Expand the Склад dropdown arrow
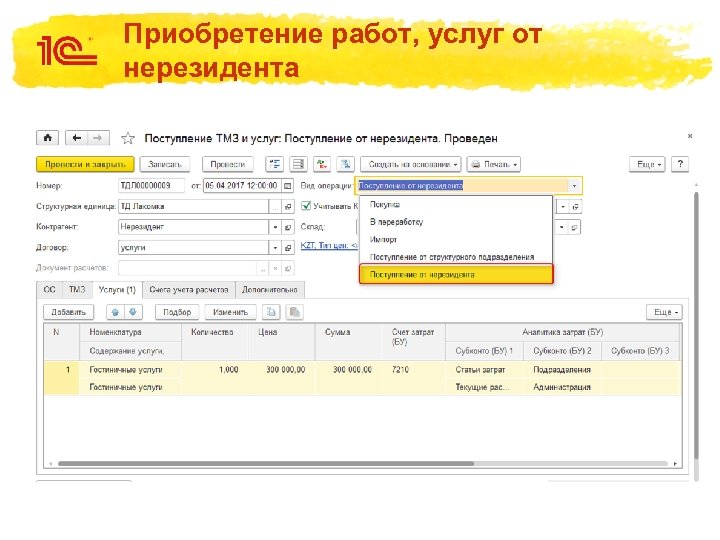The width and height of the screenshot is (720, 540). pos(562,227)
